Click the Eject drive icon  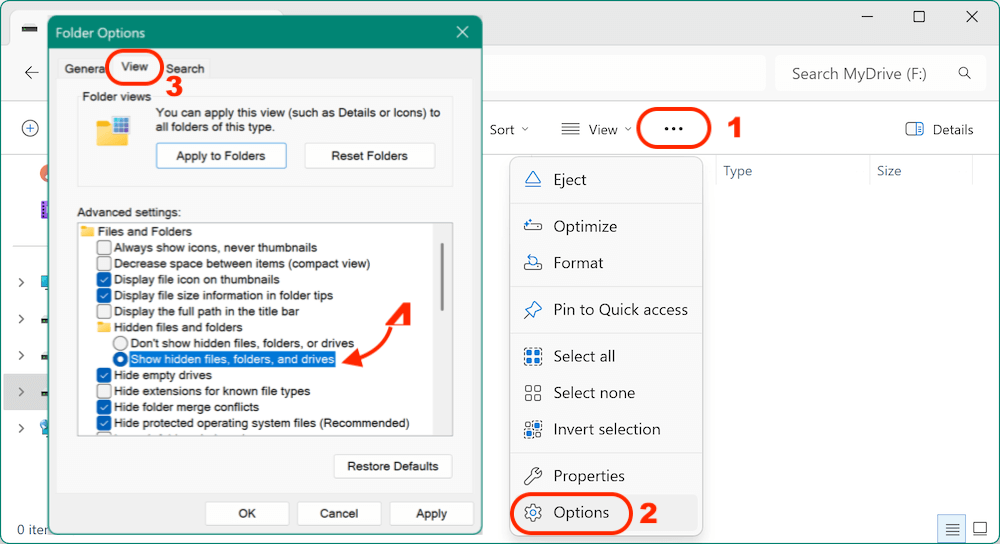(533, 179)
